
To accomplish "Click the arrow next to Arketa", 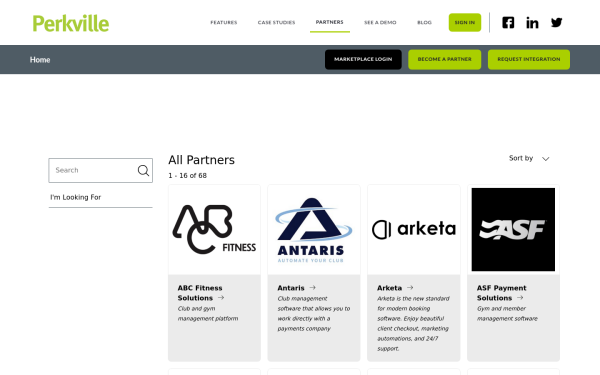I will click(x=410, y=287).
